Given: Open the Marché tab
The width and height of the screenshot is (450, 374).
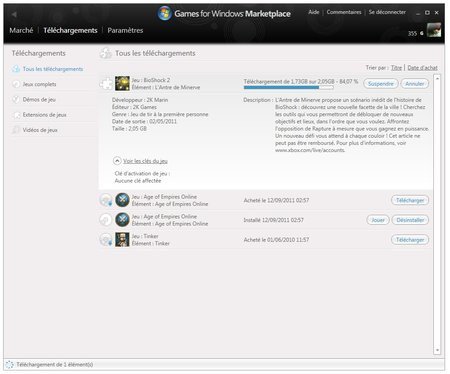Looking at the screenshot, I should [x=21, y=30].
